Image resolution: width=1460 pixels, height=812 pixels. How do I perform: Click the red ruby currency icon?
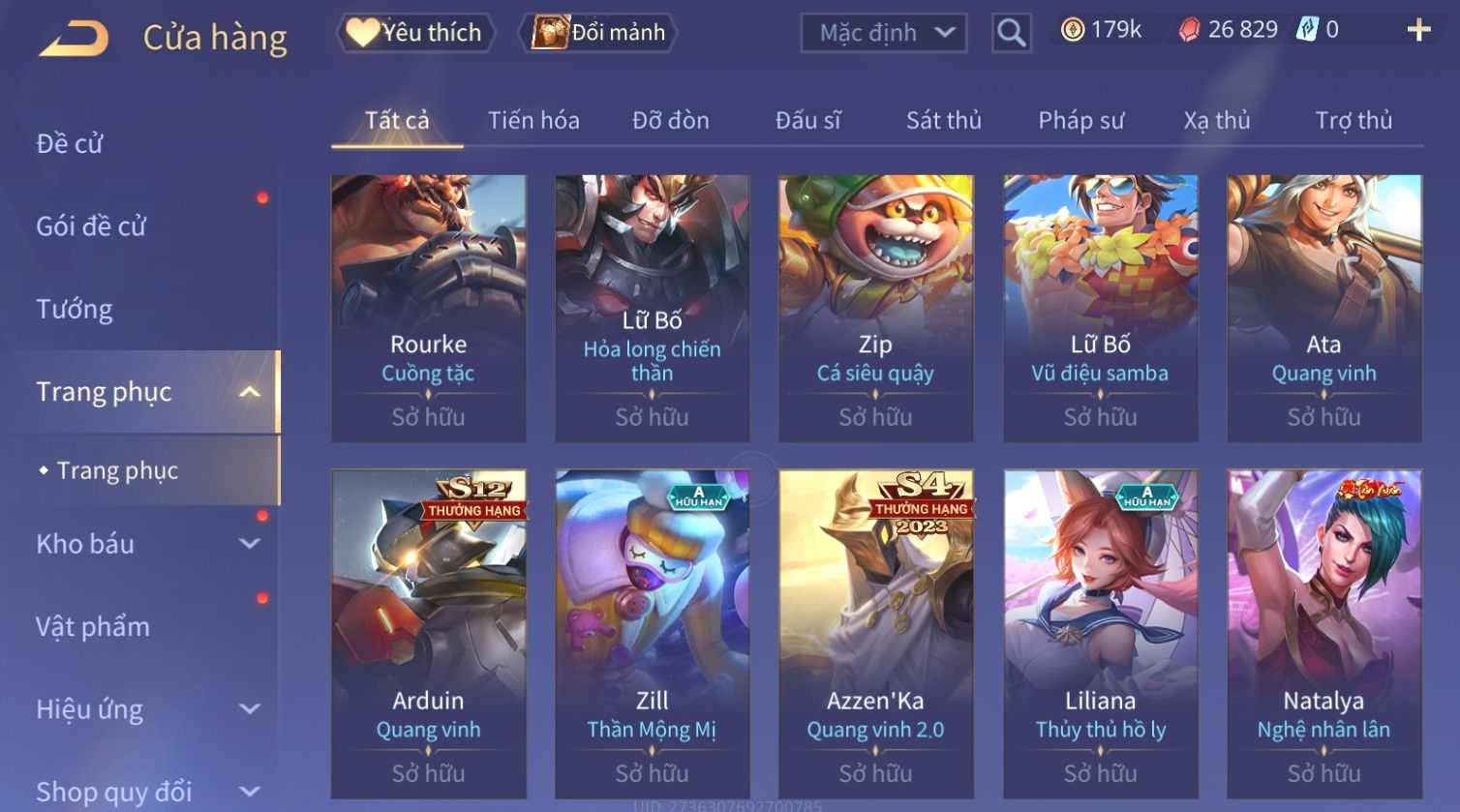tap(1189, 30)
